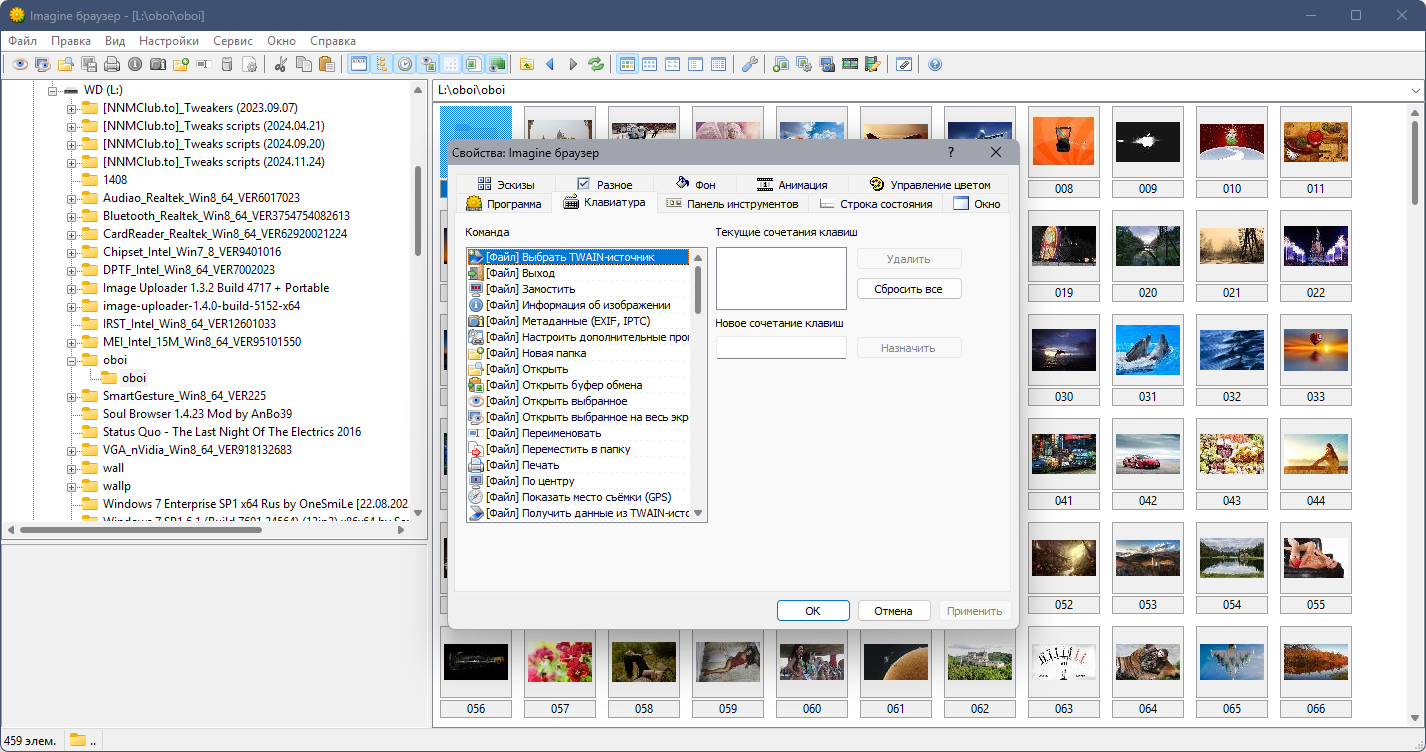Screen dimensions: 1426x752
Task: Toggle the toolbar visibility button
Action: [358, 65]
